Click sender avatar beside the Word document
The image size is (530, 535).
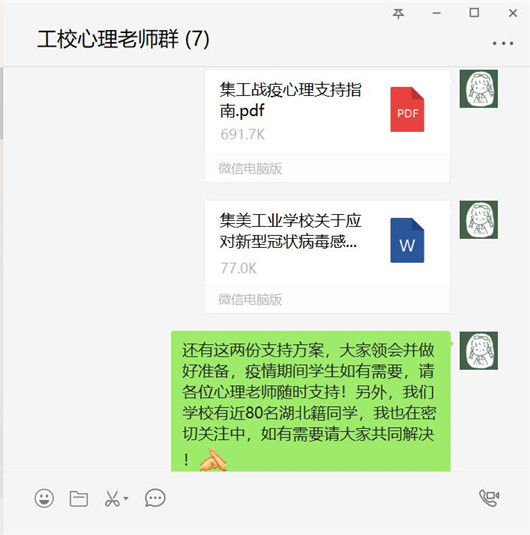478,220
